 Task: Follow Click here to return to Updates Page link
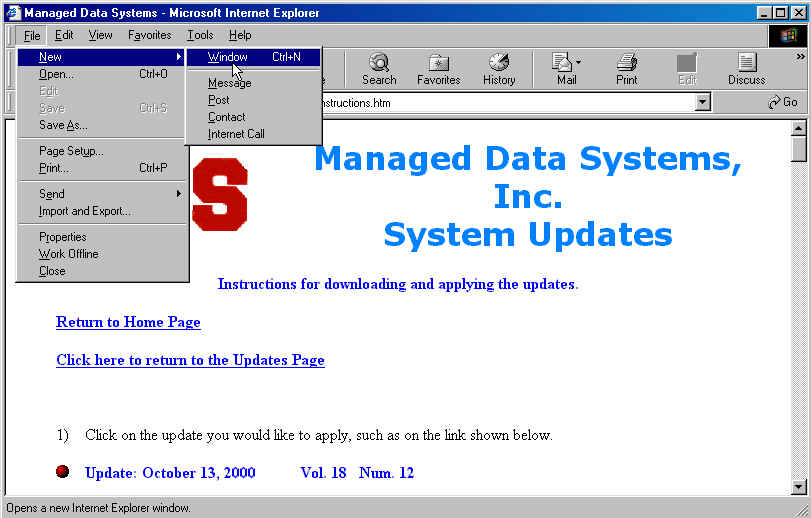pos(190,360)
